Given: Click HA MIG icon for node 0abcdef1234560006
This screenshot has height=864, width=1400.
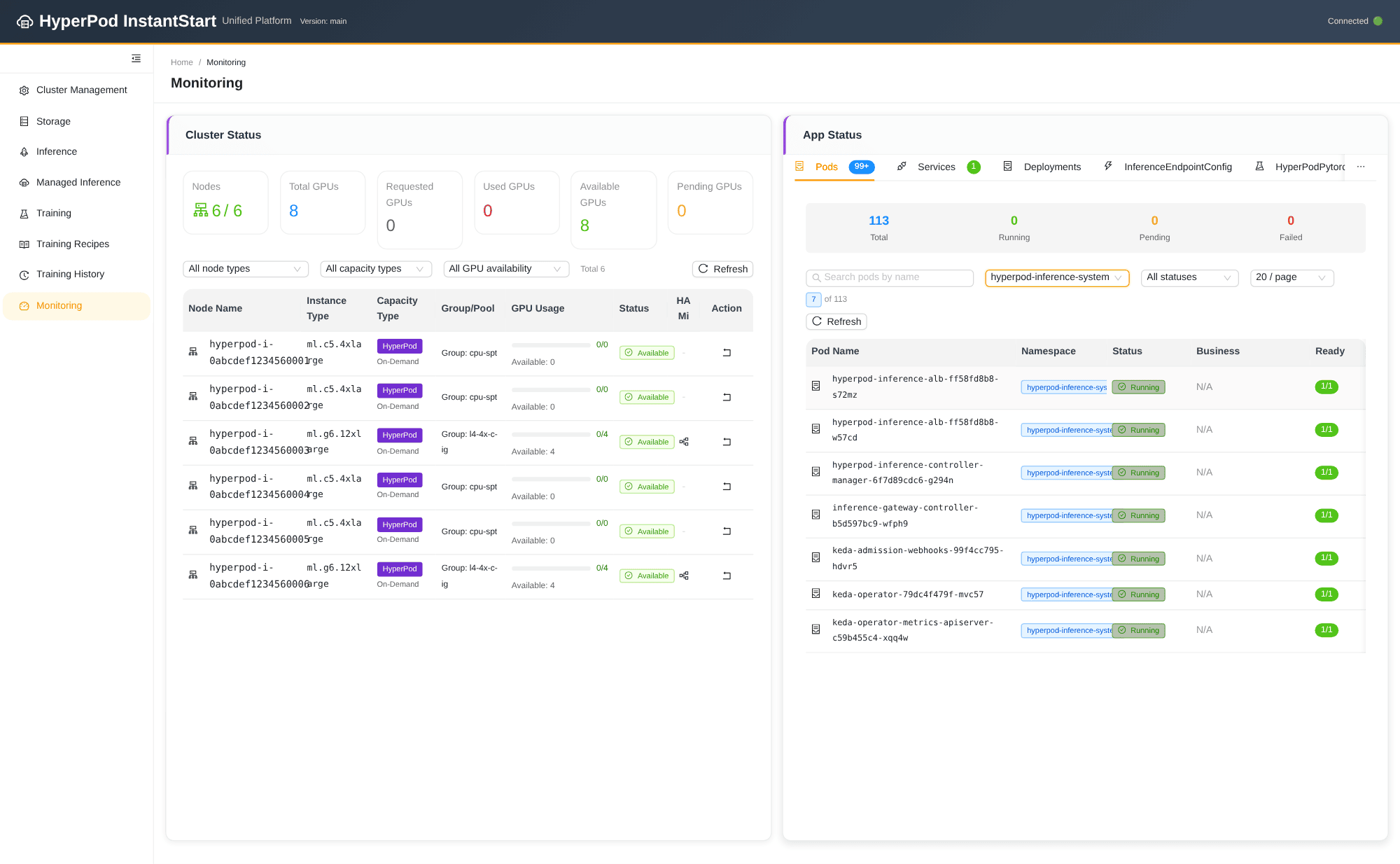Looking at the screenshot, I should pos(684,576).
